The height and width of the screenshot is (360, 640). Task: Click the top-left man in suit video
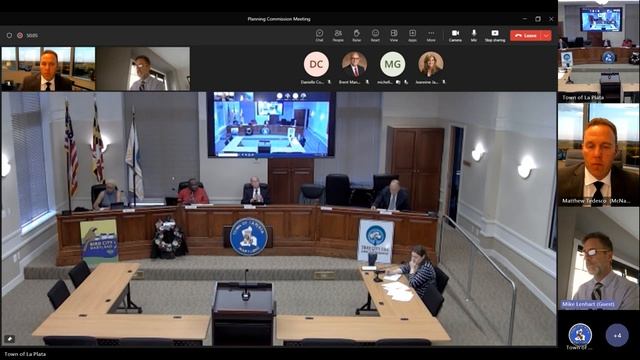click(49, 69)
